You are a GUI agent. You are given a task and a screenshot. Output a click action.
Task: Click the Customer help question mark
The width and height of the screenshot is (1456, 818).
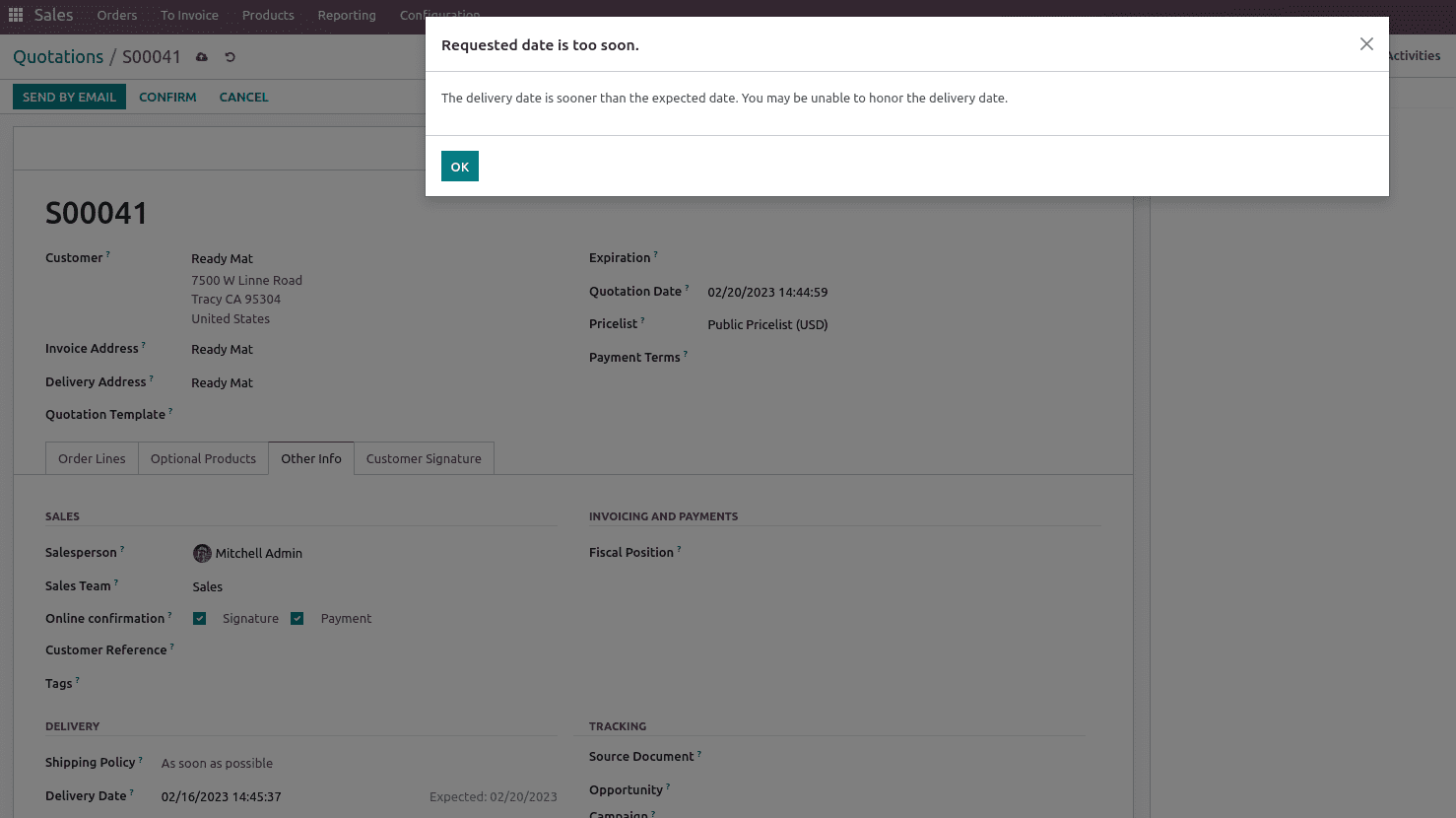[108, 254]
